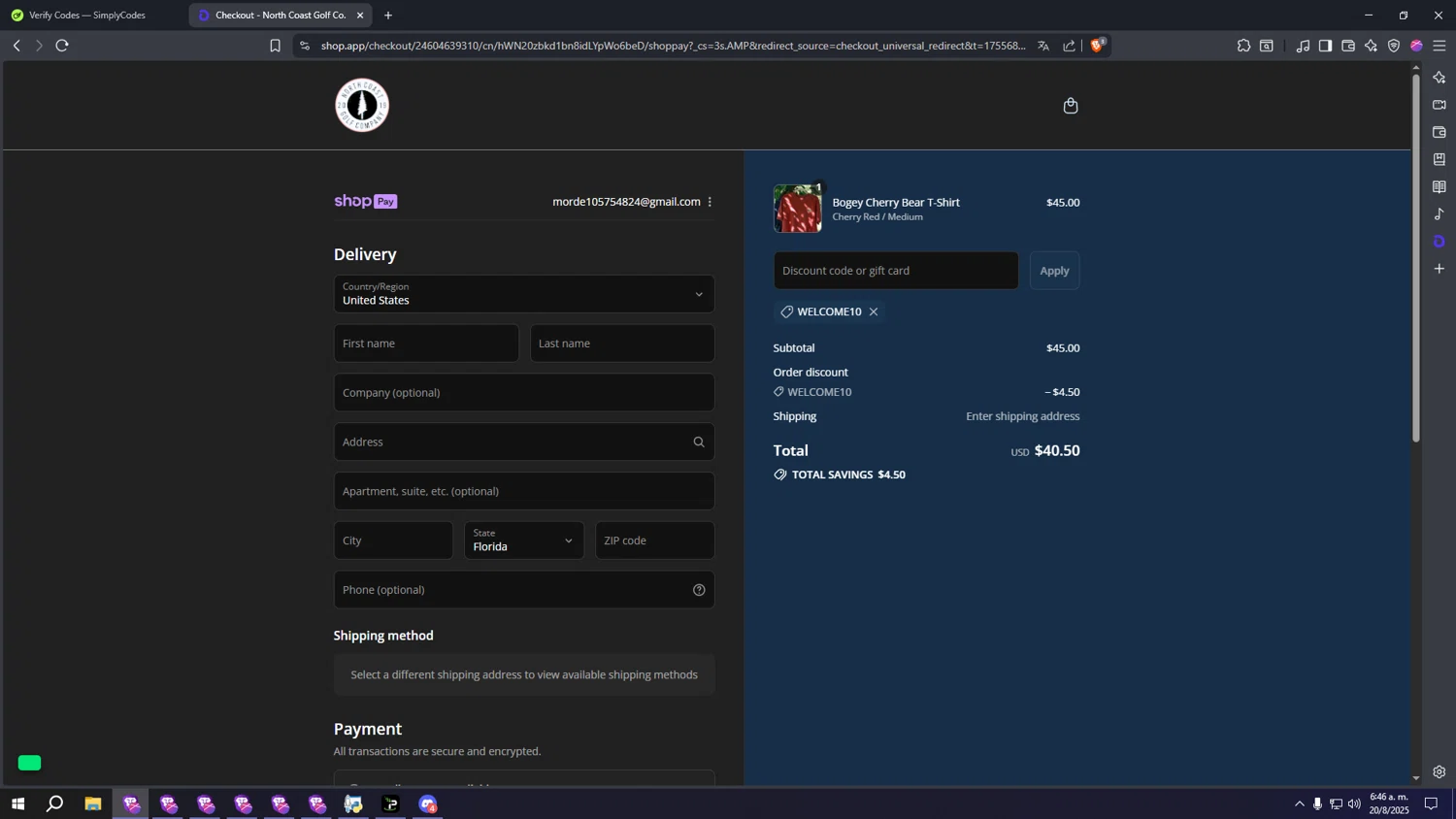The image size is (1456, 819).
Task: Click the green chat widget button
Action: (x=30, y=763)
